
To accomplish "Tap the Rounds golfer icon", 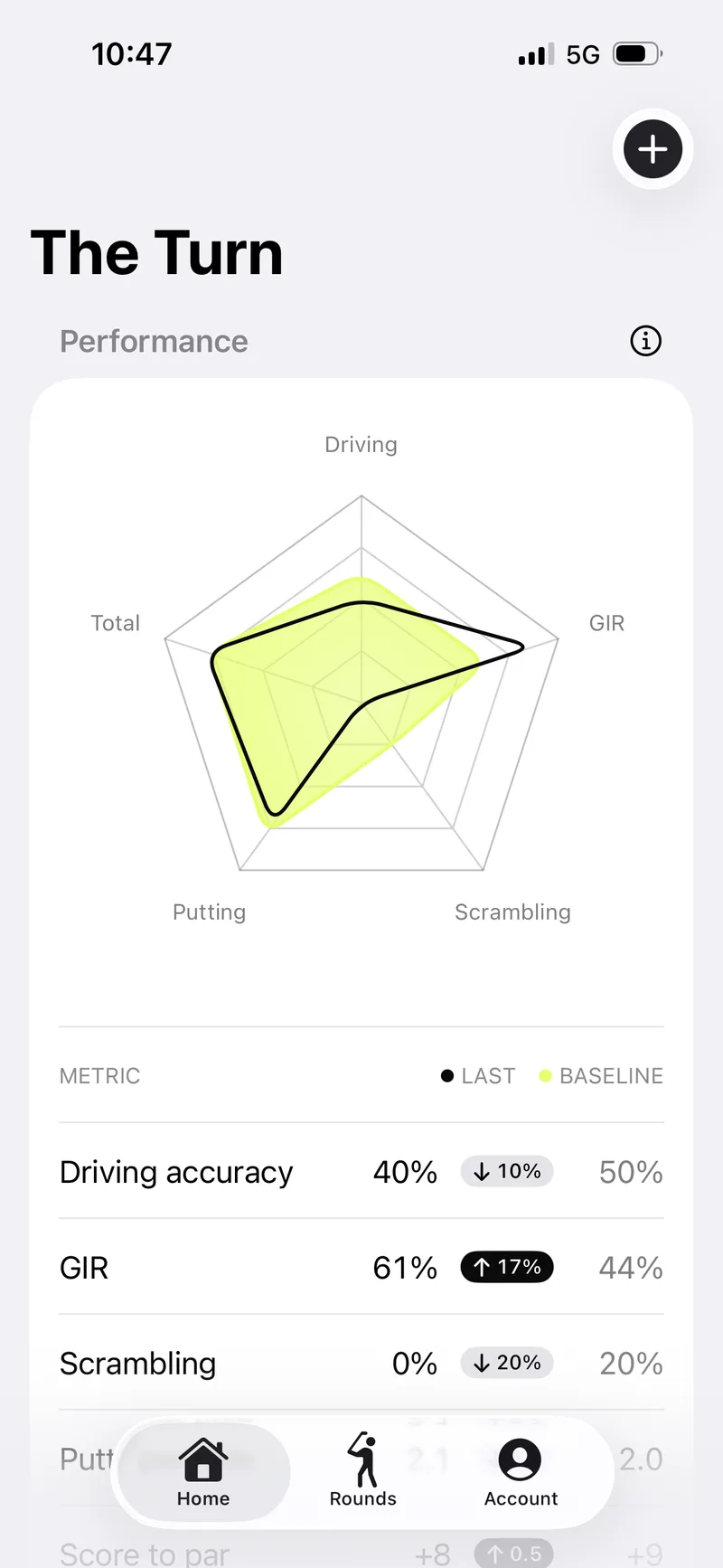I will [x=363, y=1459].
